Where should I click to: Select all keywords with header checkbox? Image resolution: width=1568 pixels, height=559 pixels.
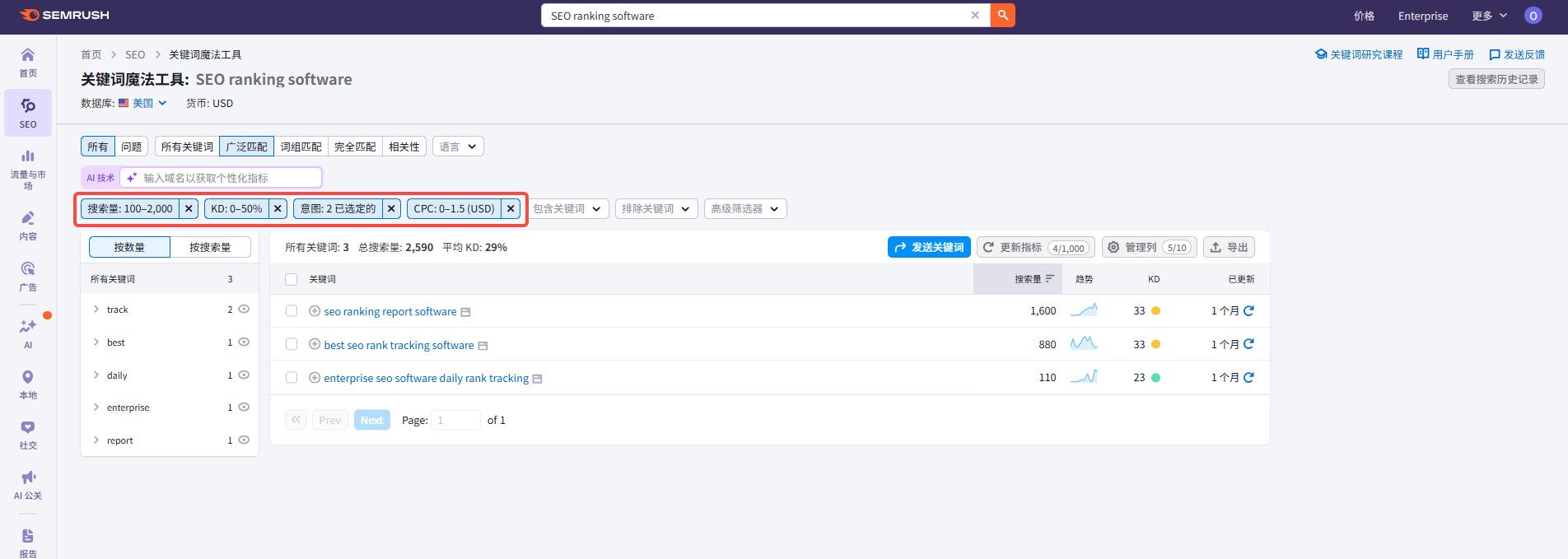[291, 279]
